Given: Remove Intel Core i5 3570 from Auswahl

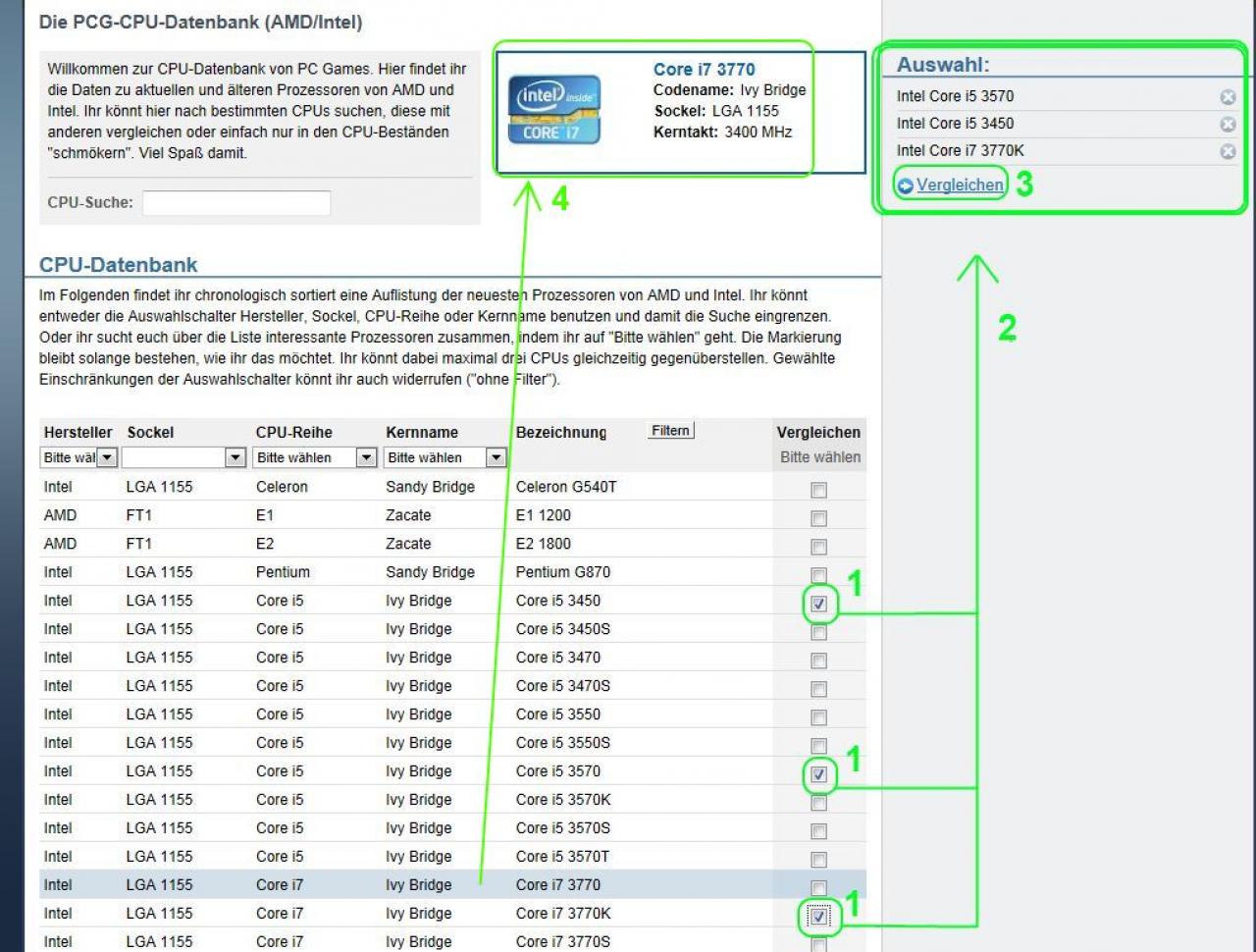Looking at the screenshot, I should click(1228, 97).
